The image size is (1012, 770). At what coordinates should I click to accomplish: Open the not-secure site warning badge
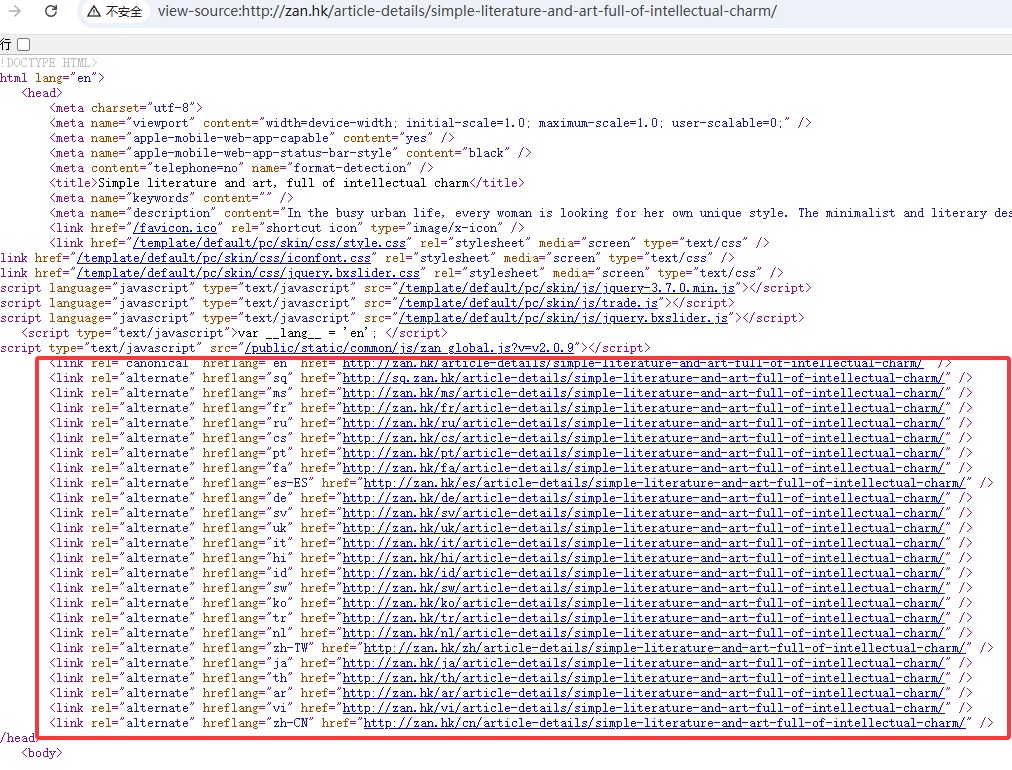click(x=114, y=12)
